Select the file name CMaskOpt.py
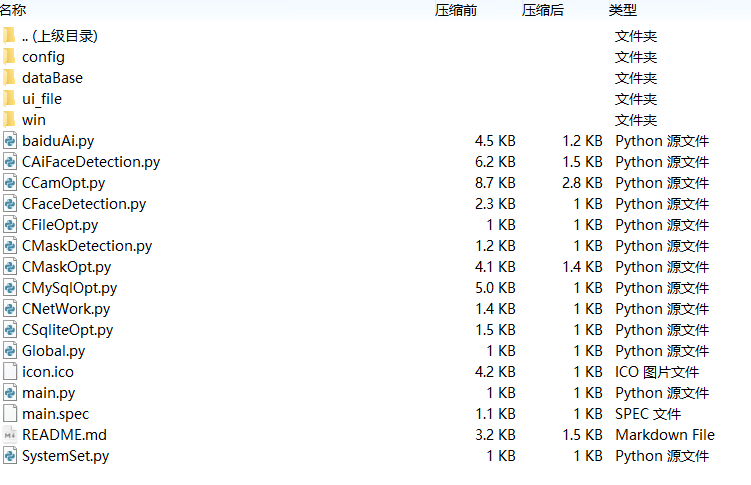The height and width of the screenshot is (485, 751). point(67,267)
